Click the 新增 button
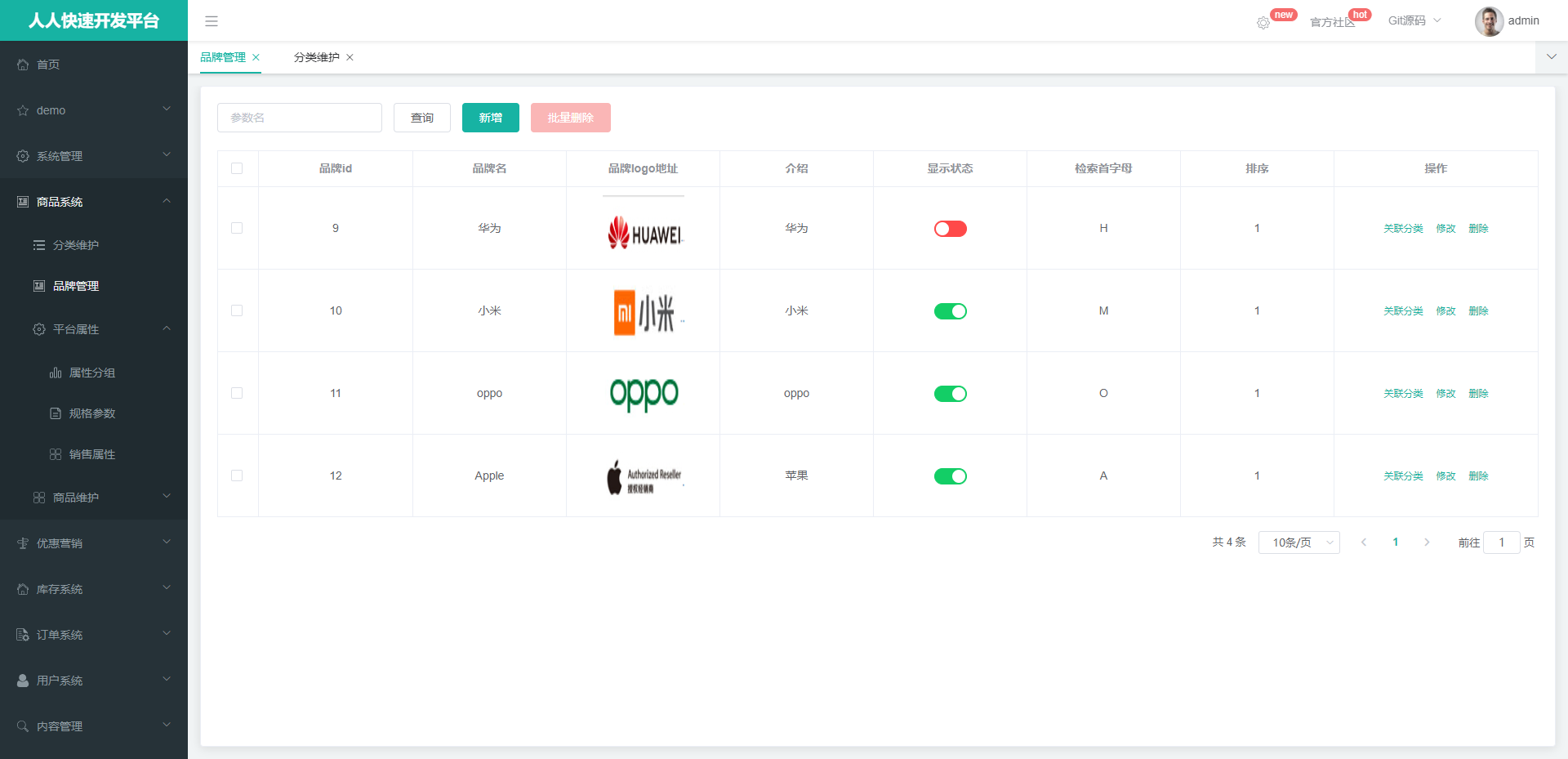Viewport: 1568px width, 759px height. click(x=491, y=118)
